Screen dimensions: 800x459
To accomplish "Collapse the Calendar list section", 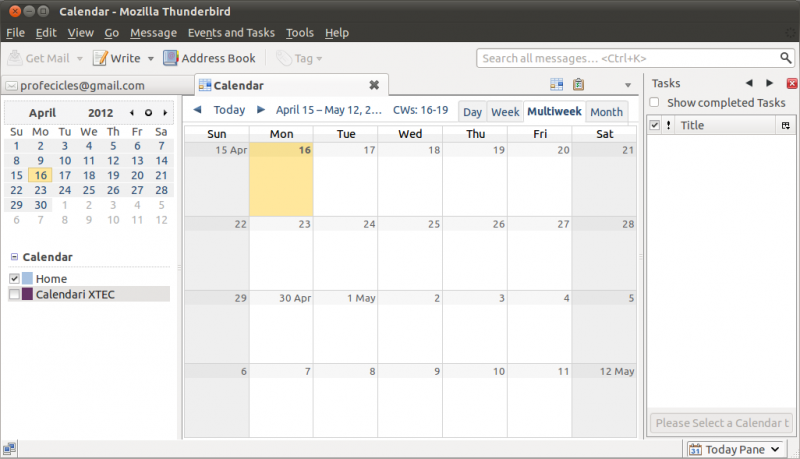I will coord(13,257).
